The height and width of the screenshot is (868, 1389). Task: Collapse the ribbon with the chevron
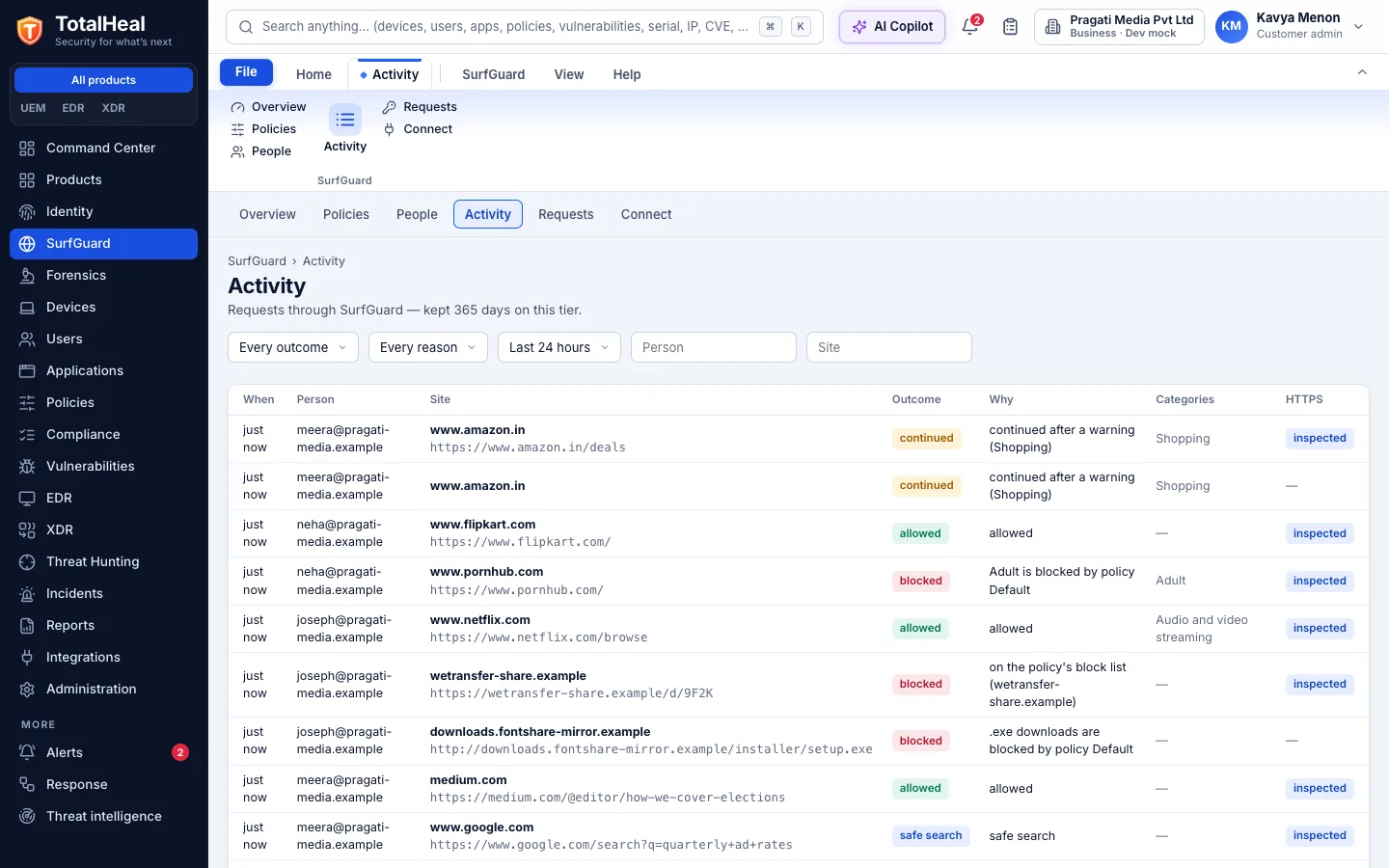pos(1362,73)
